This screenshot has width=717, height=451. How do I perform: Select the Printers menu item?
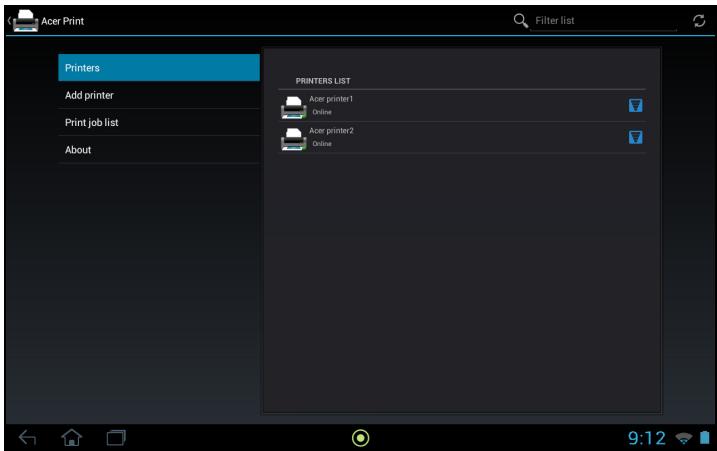pos(159,68)
